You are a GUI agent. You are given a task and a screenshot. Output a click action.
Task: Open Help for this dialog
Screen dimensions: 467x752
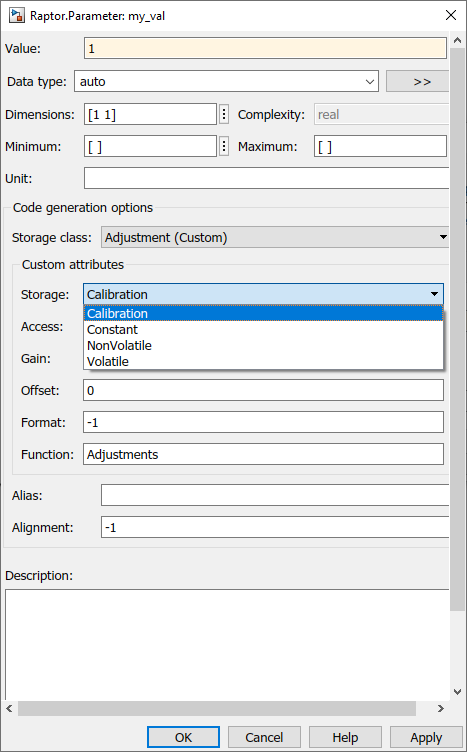345,737
